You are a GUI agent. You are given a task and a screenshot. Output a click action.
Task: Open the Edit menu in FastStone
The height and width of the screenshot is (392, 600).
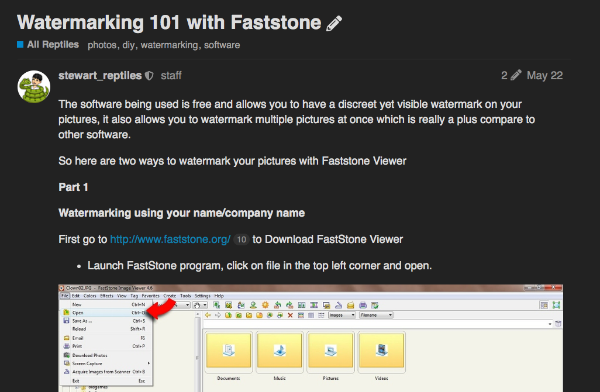click(76, 296)
